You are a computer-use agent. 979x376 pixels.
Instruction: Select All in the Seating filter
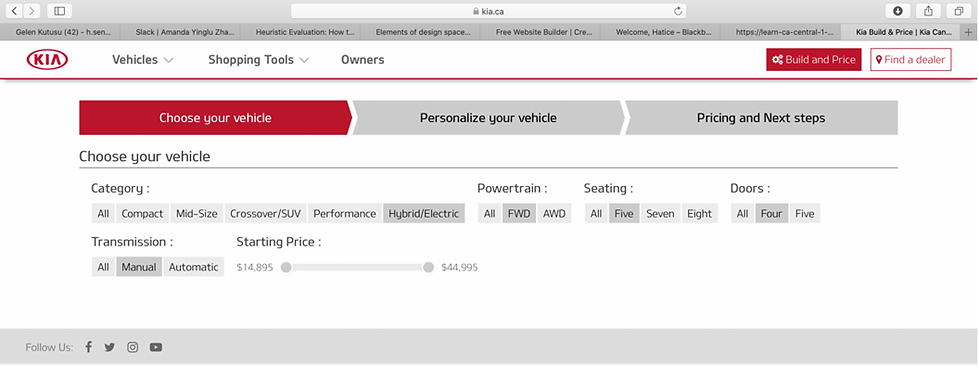pos(596,214)
